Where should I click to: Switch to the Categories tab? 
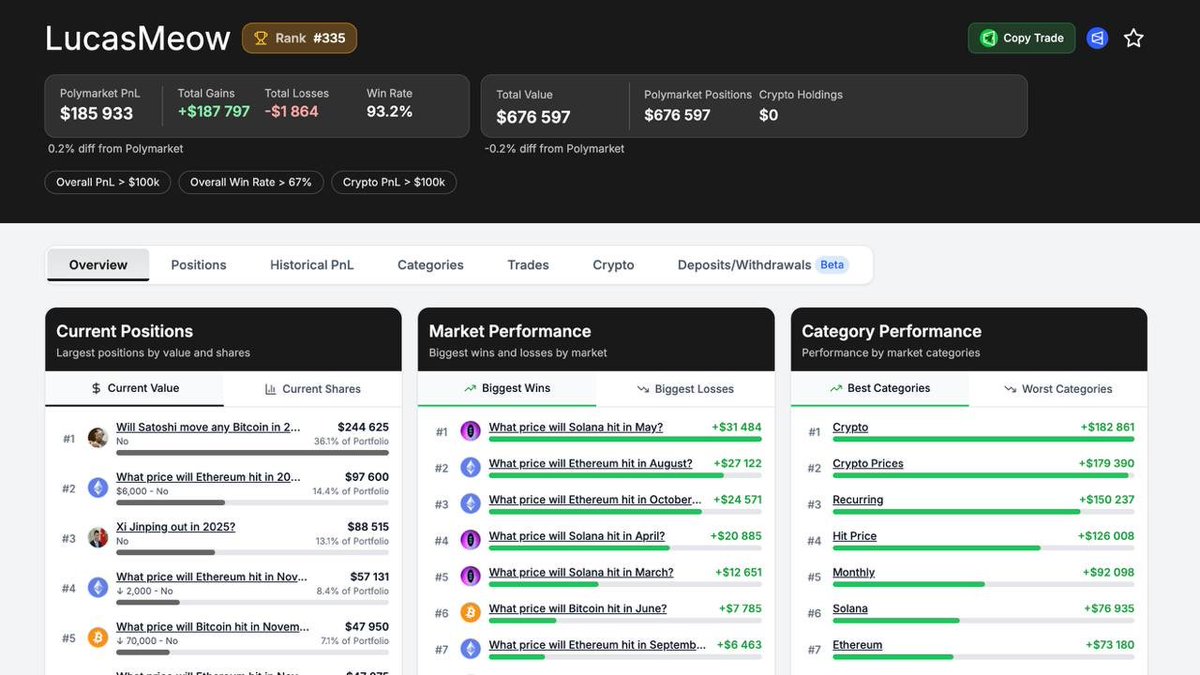tap(431, 265)
